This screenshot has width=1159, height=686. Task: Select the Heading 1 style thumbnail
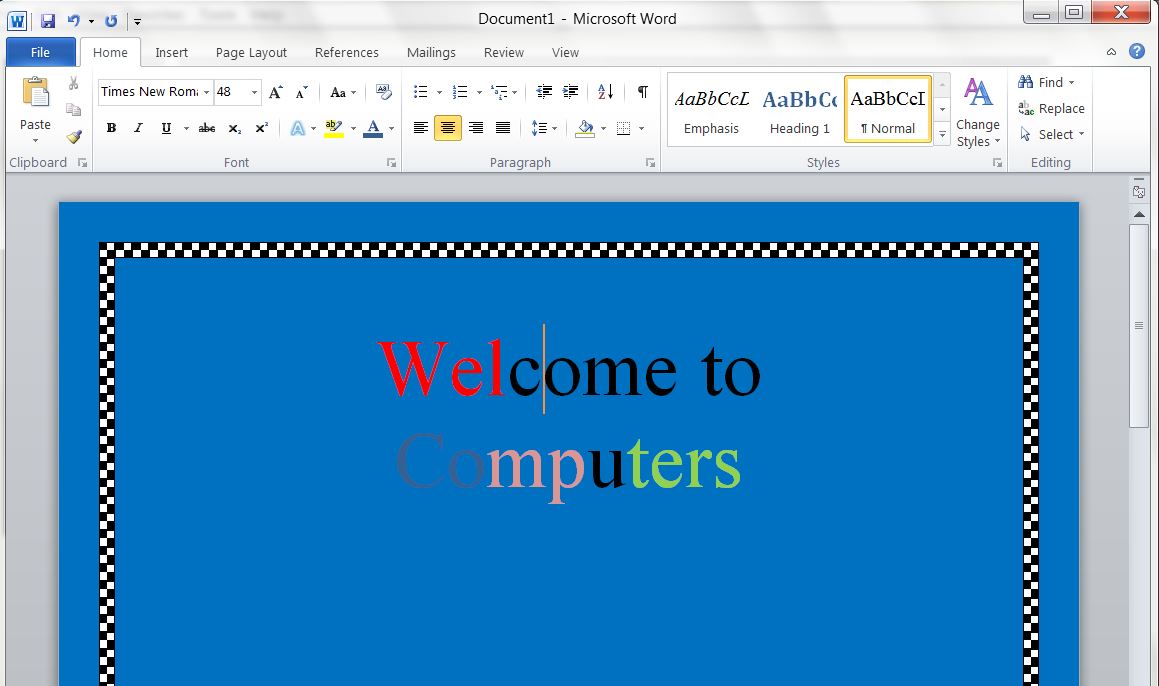click(799, 110)
